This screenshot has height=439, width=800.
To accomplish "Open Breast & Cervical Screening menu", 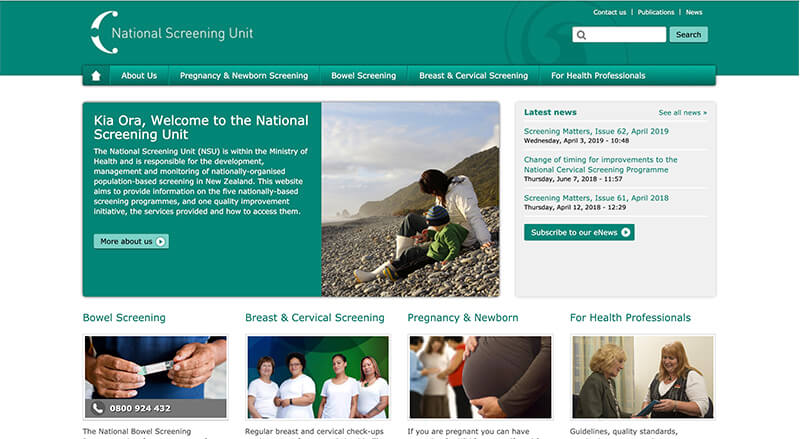I will coord(473,76).
